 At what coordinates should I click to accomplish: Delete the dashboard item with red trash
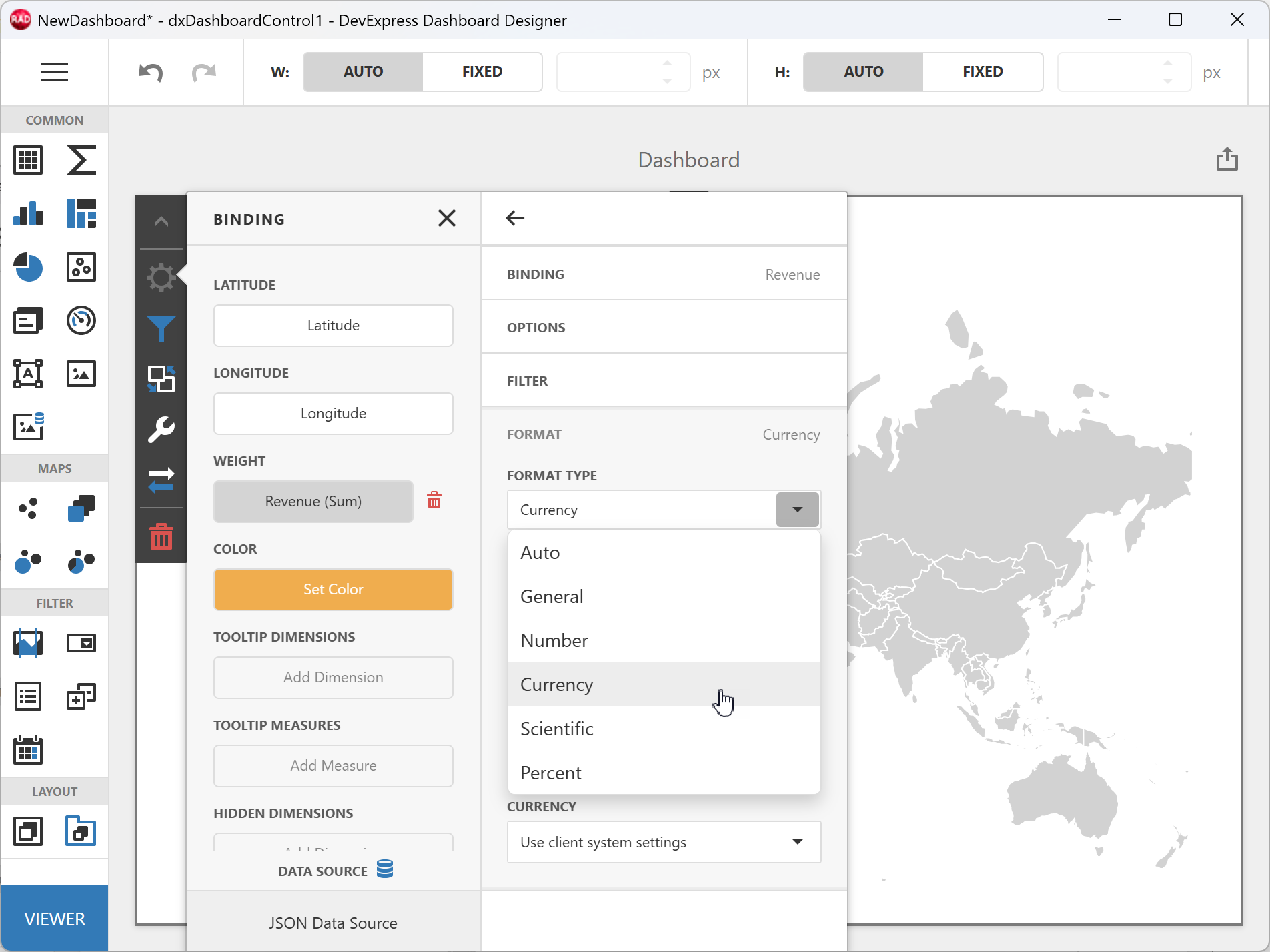click(161, 536)
